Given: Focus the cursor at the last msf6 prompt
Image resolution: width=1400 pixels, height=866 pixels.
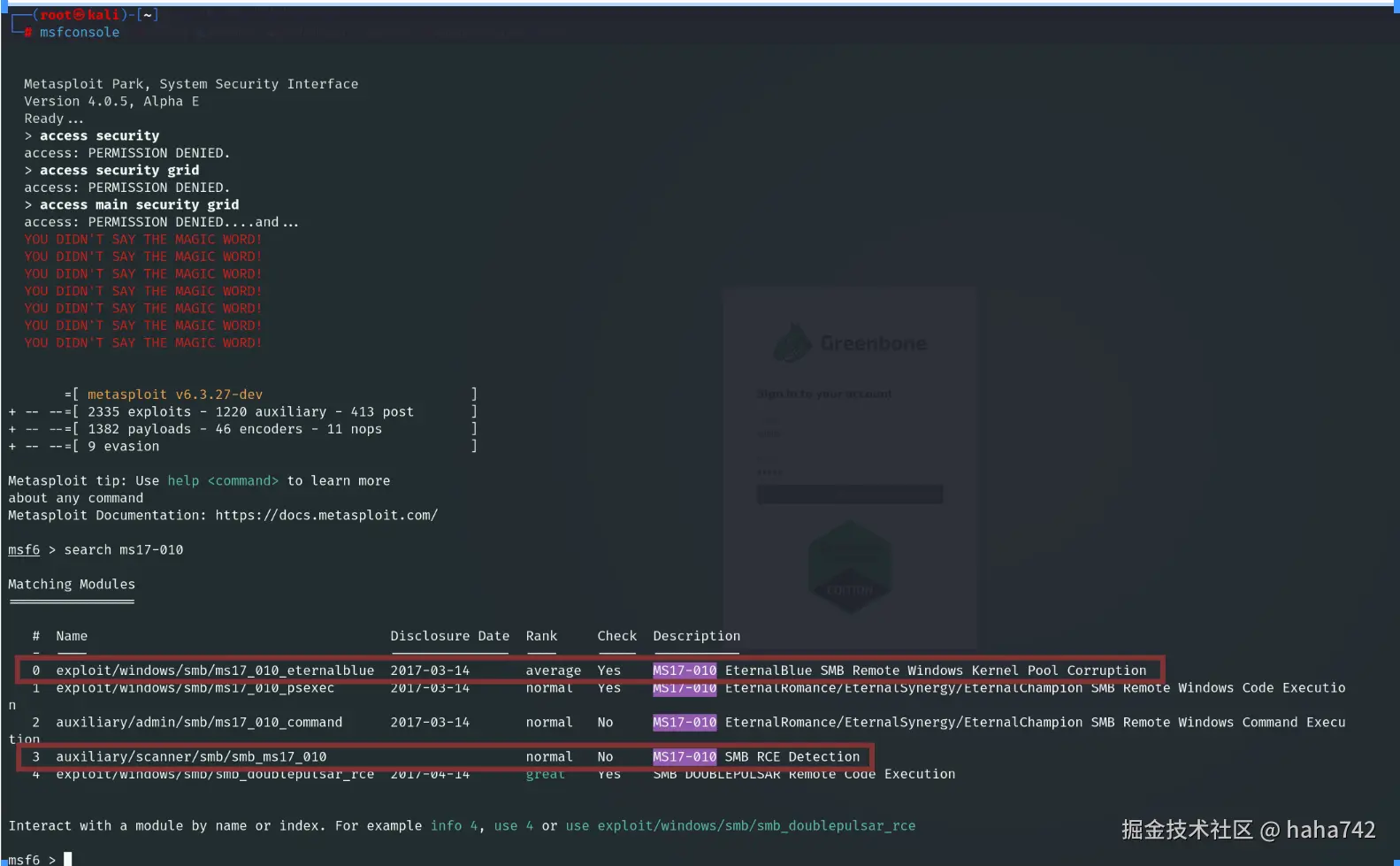Looking at the screenshot, I should click(x=68, y=859).
